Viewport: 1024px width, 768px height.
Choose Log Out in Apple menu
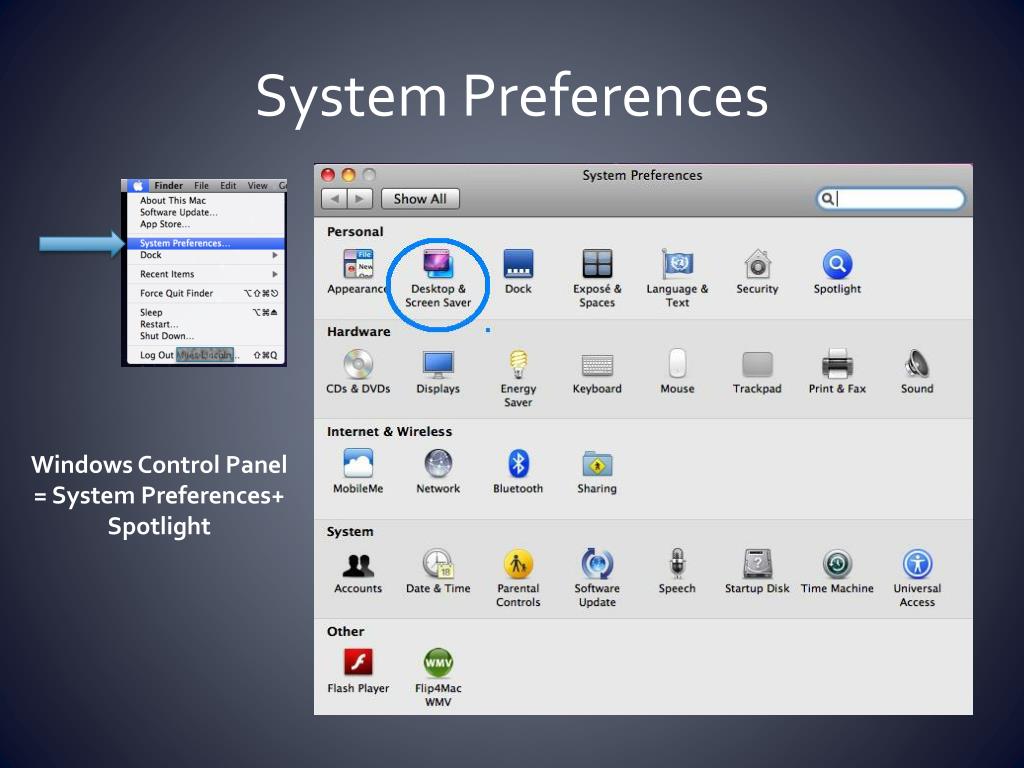pos(204,355)
